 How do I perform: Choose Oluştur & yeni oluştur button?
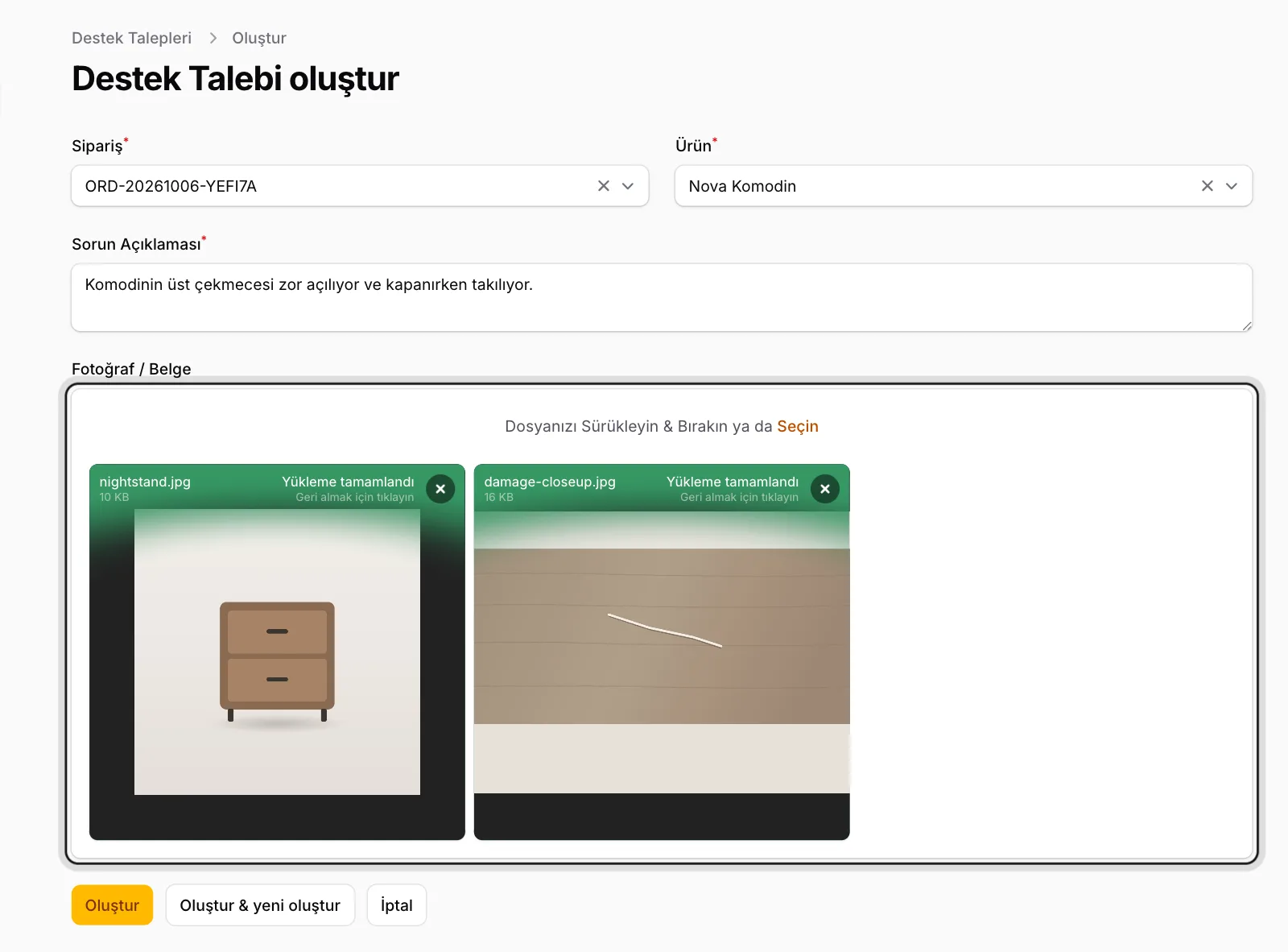(x=260, y=905)
